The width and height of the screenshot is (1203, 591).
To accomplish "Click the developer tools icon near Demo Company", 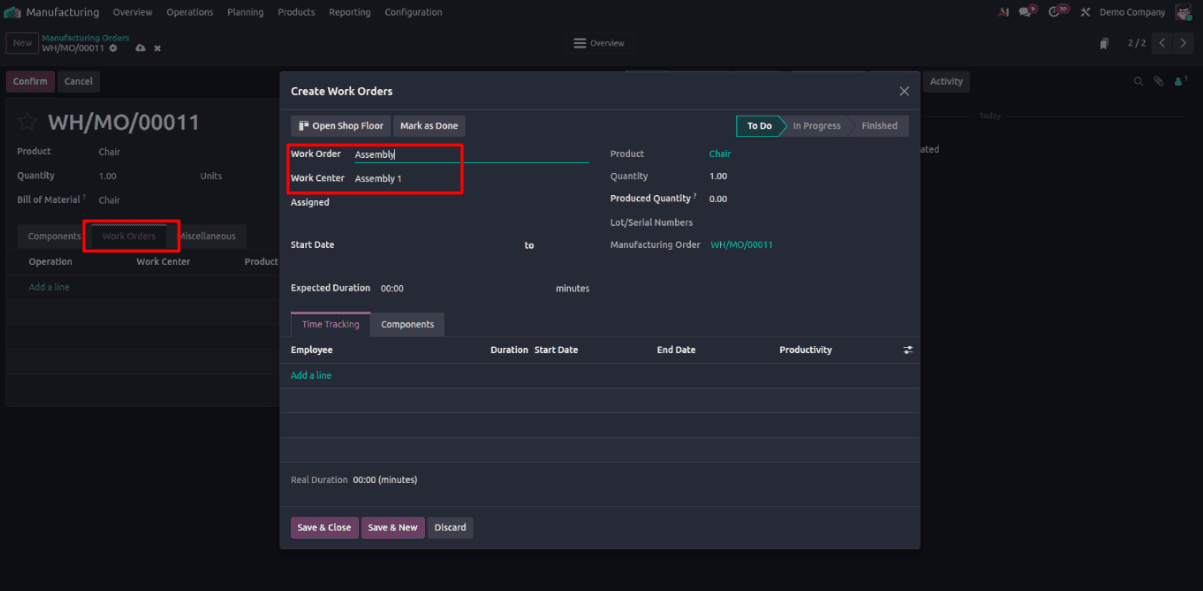I will pyautogui.click(x=1085, y=12).
